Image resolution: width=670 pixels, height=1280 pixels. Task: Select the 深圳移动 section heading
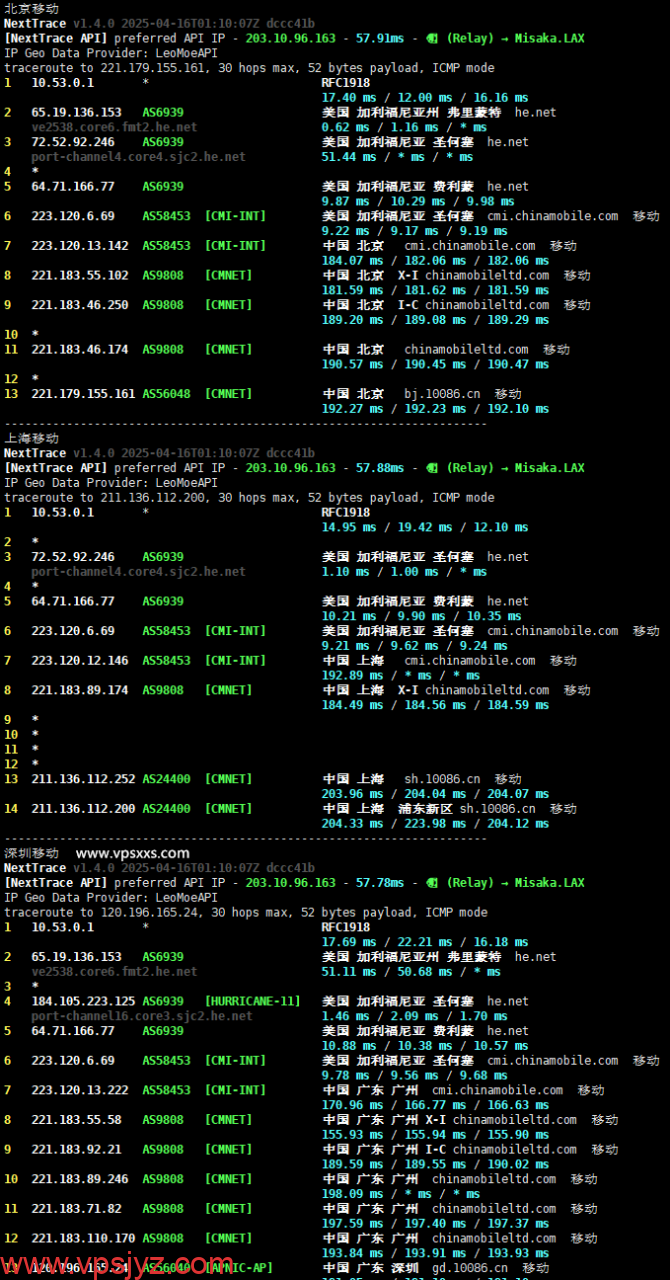[31, 853]
